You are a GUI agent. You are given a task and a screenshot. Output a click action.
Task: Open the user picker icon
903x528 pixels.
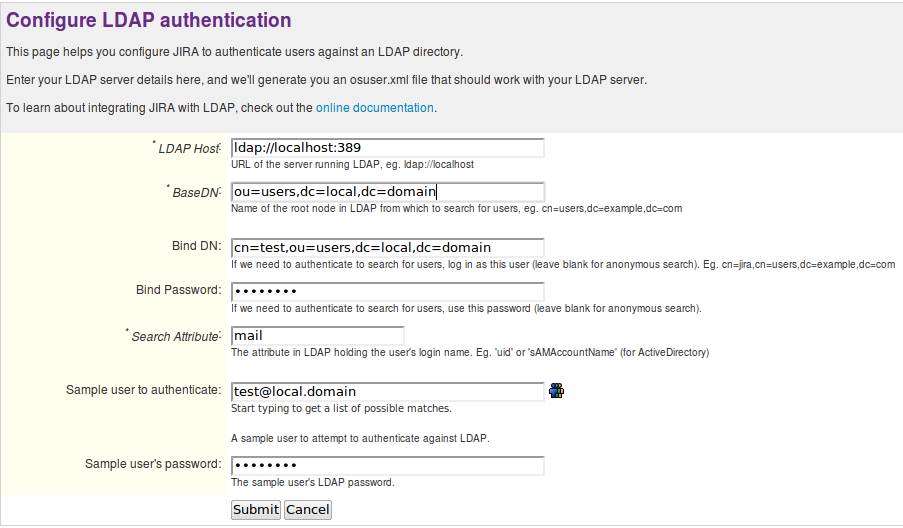click(x=557, y=391)
